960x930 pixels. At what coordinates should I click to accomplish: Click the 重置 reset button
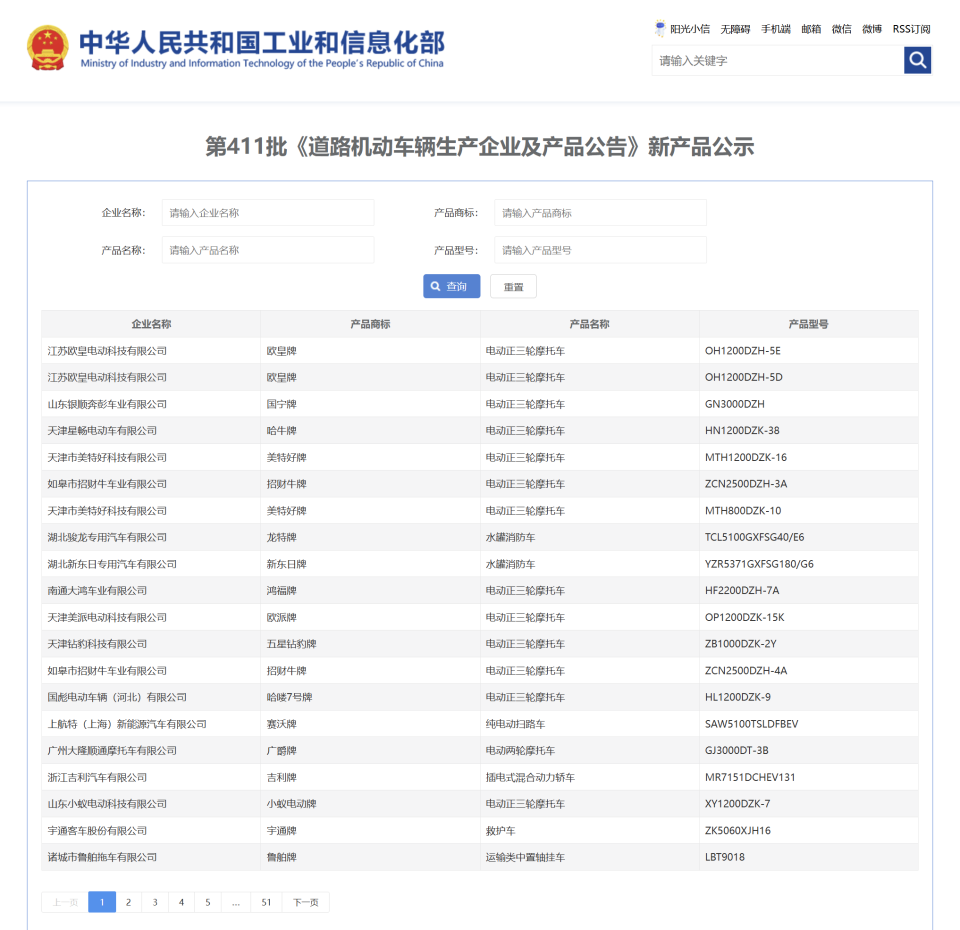(513, 286)
